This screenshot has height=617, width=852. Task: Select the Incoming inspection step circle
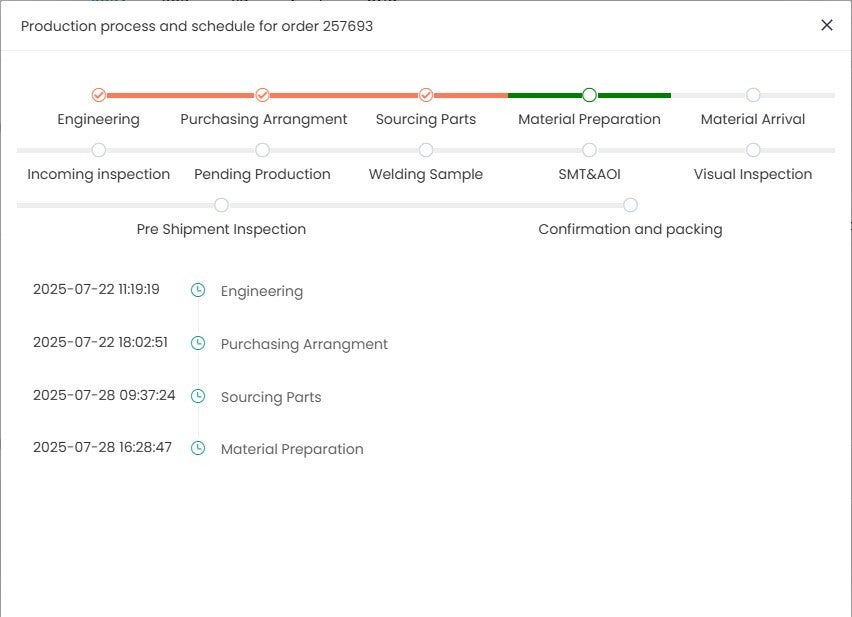98,150
